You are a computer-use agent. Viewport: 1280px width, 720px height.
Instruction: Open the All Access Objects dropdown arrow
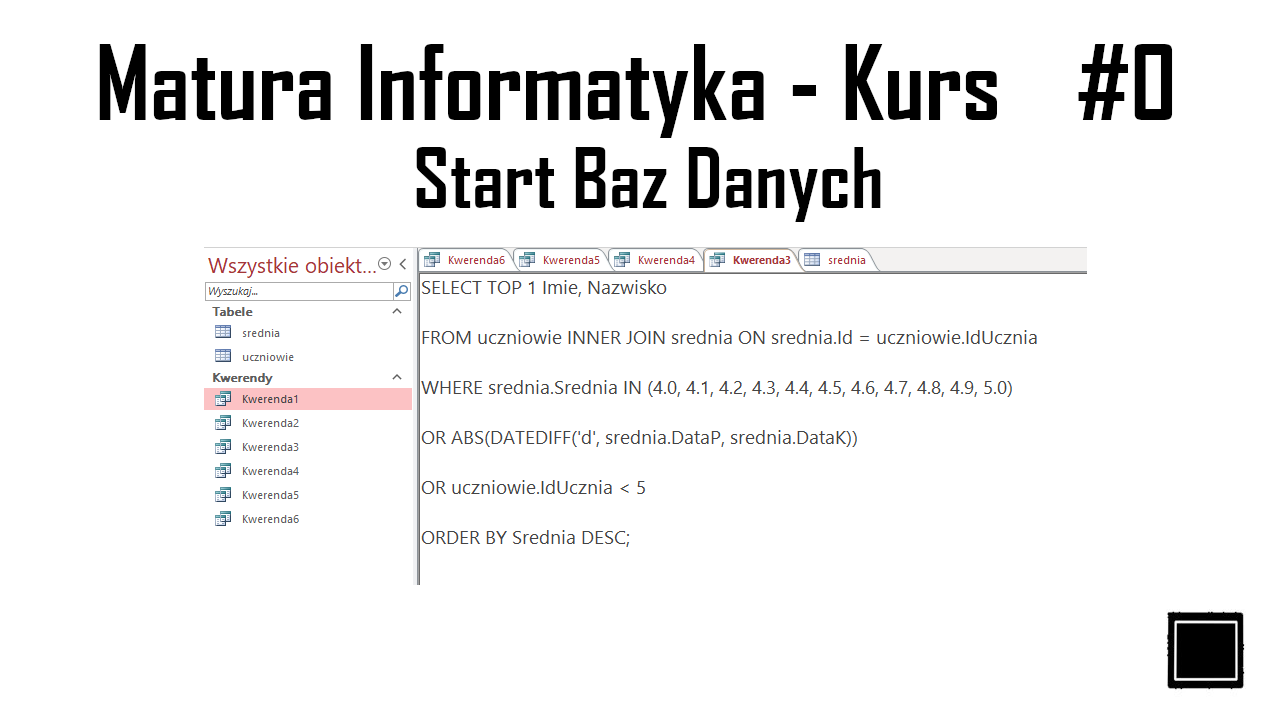tap(383, 264)
